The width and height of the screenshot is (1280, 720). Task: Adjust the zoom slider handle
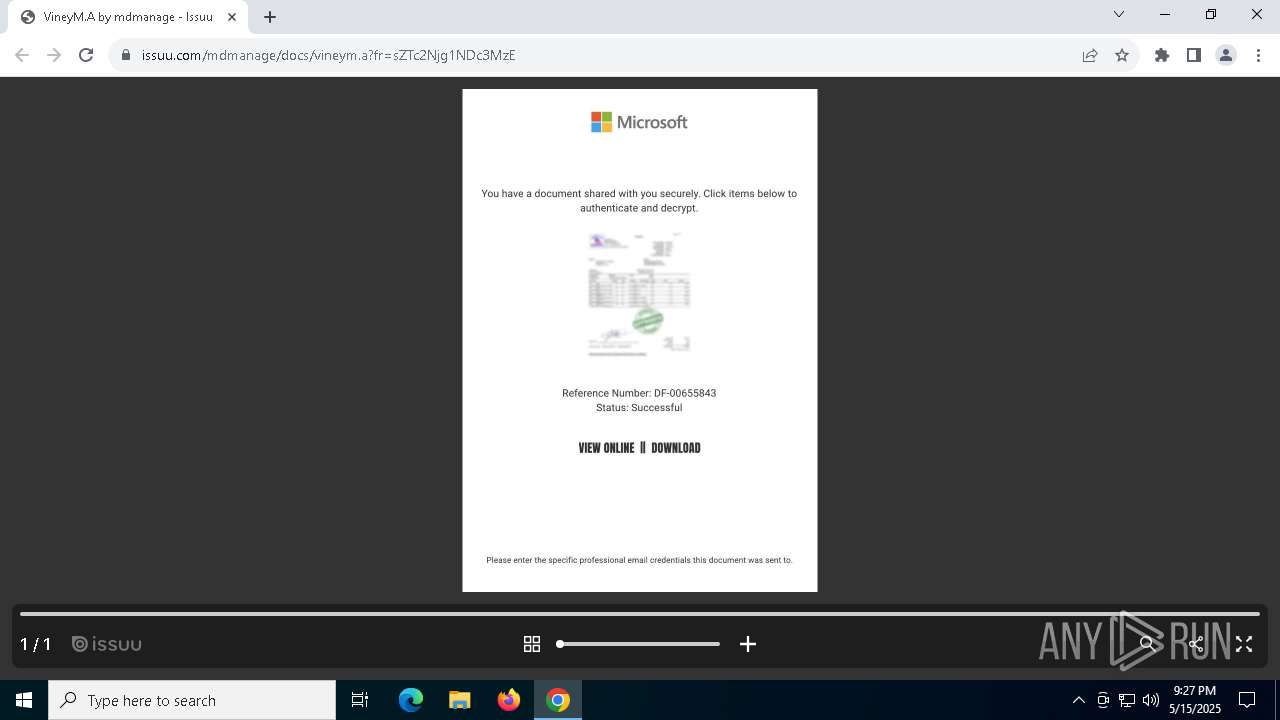click(x=560, y=644)
